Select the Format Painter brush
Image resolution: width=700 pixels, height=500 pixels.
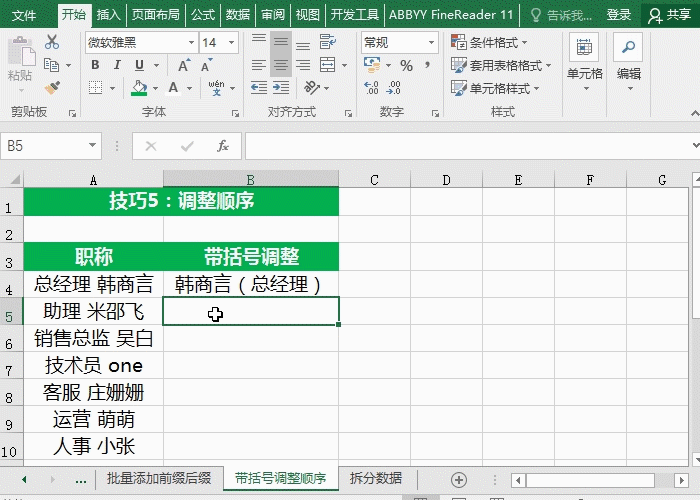coord(52,88)
